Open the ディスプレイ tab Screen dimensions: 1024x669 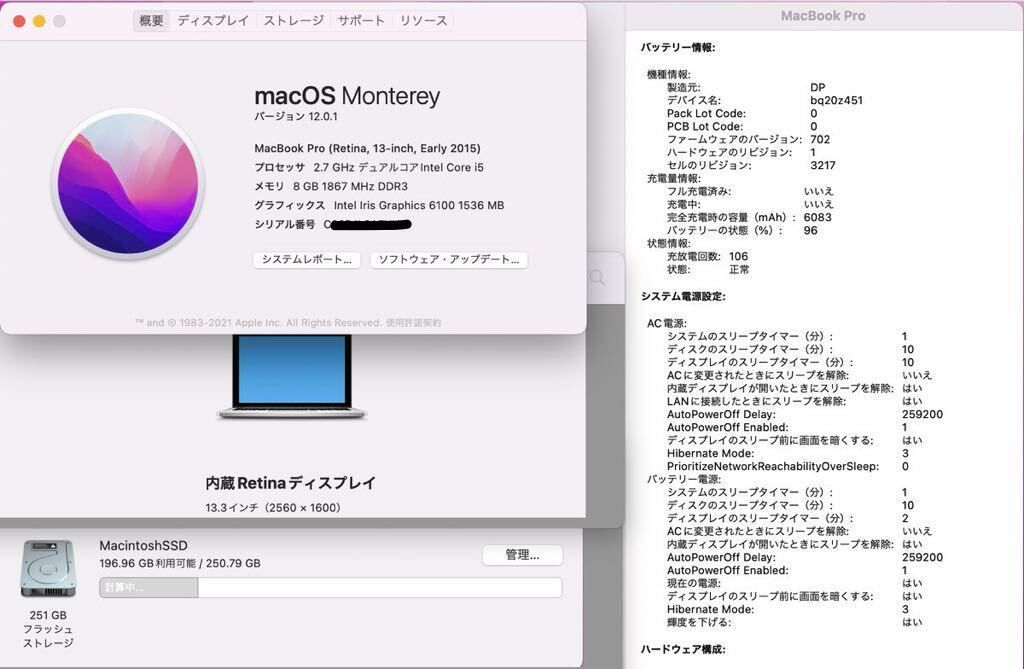[x=213, y=21]
